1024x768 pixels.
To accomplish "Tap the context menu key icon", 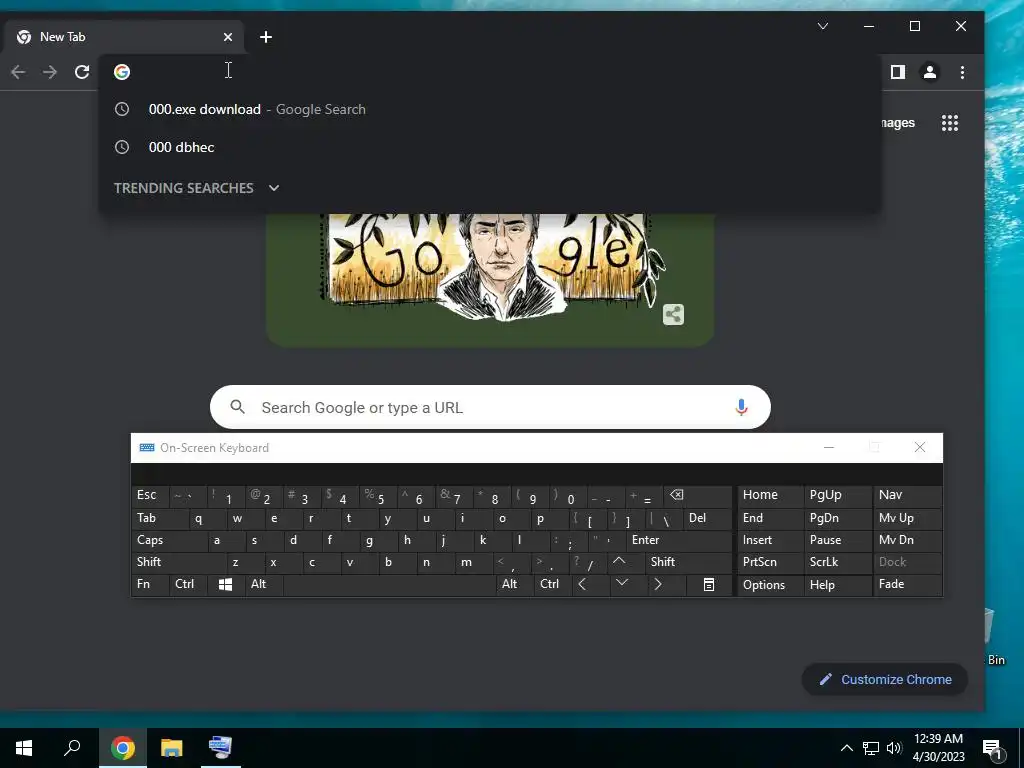I will point(709,584).
